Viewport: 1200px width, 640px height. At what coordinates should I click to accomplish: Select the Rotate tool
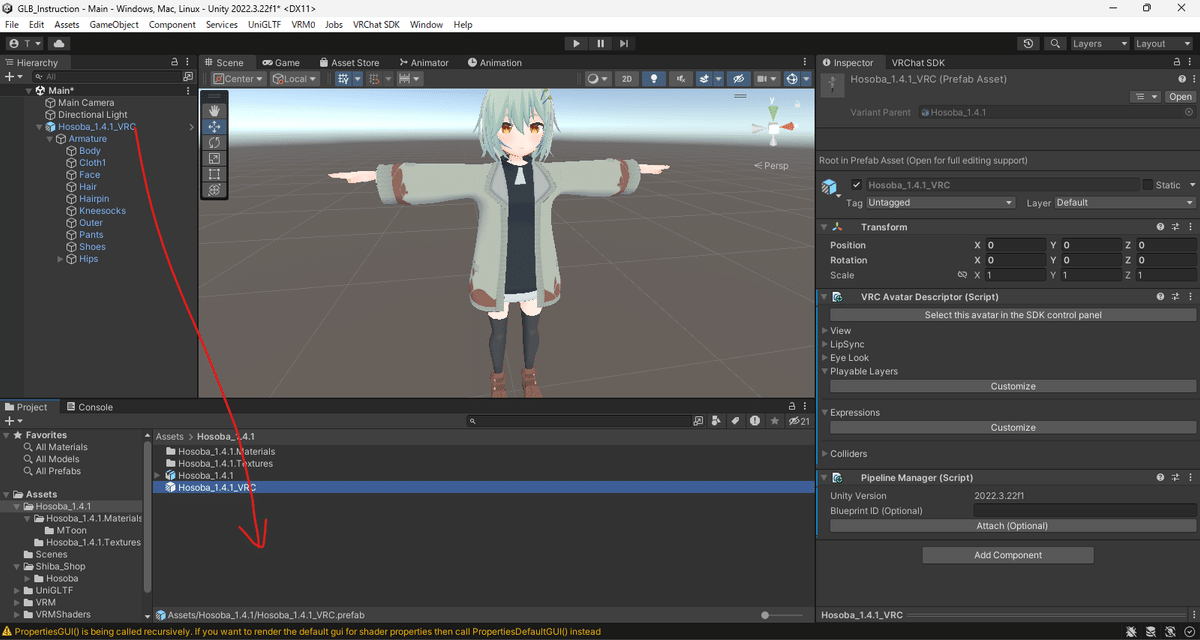[x=215, y=143]
